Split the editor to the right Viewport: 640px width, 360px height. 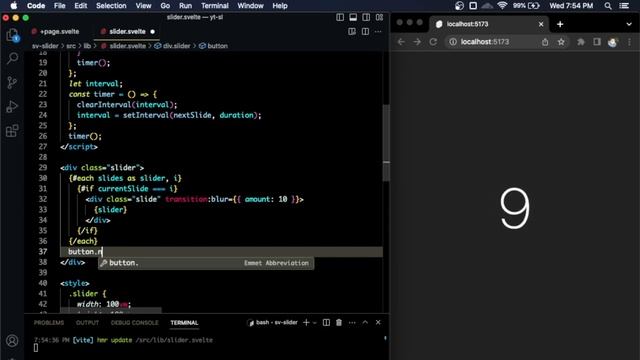click(365, 31)
